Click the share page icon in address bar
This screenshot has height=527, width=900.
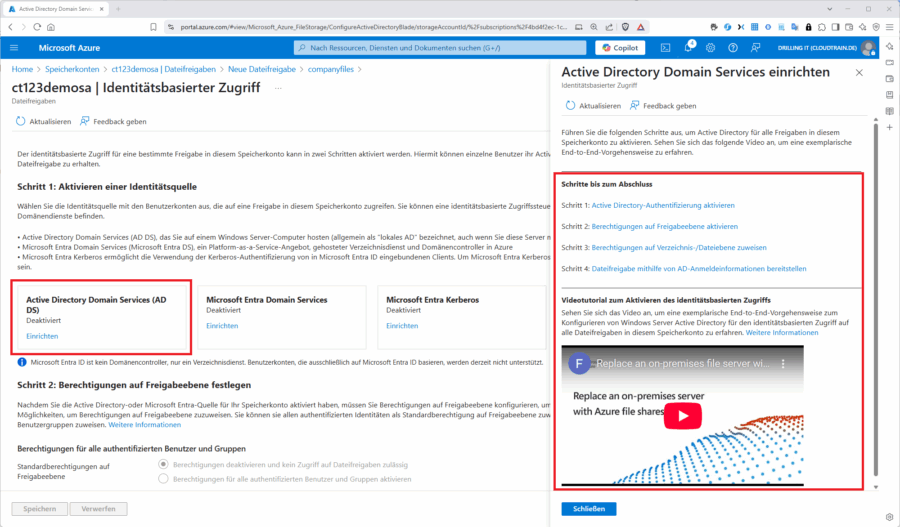pos(609,27)
